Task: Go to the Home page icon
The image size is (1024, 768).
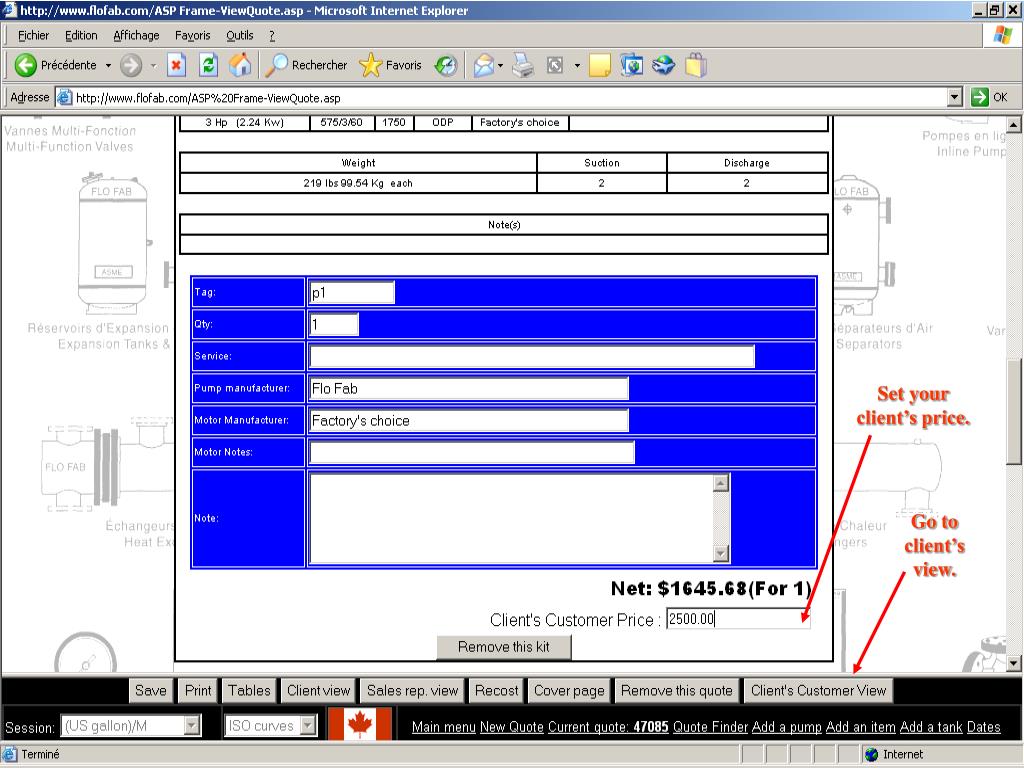Action: point(240,65)
